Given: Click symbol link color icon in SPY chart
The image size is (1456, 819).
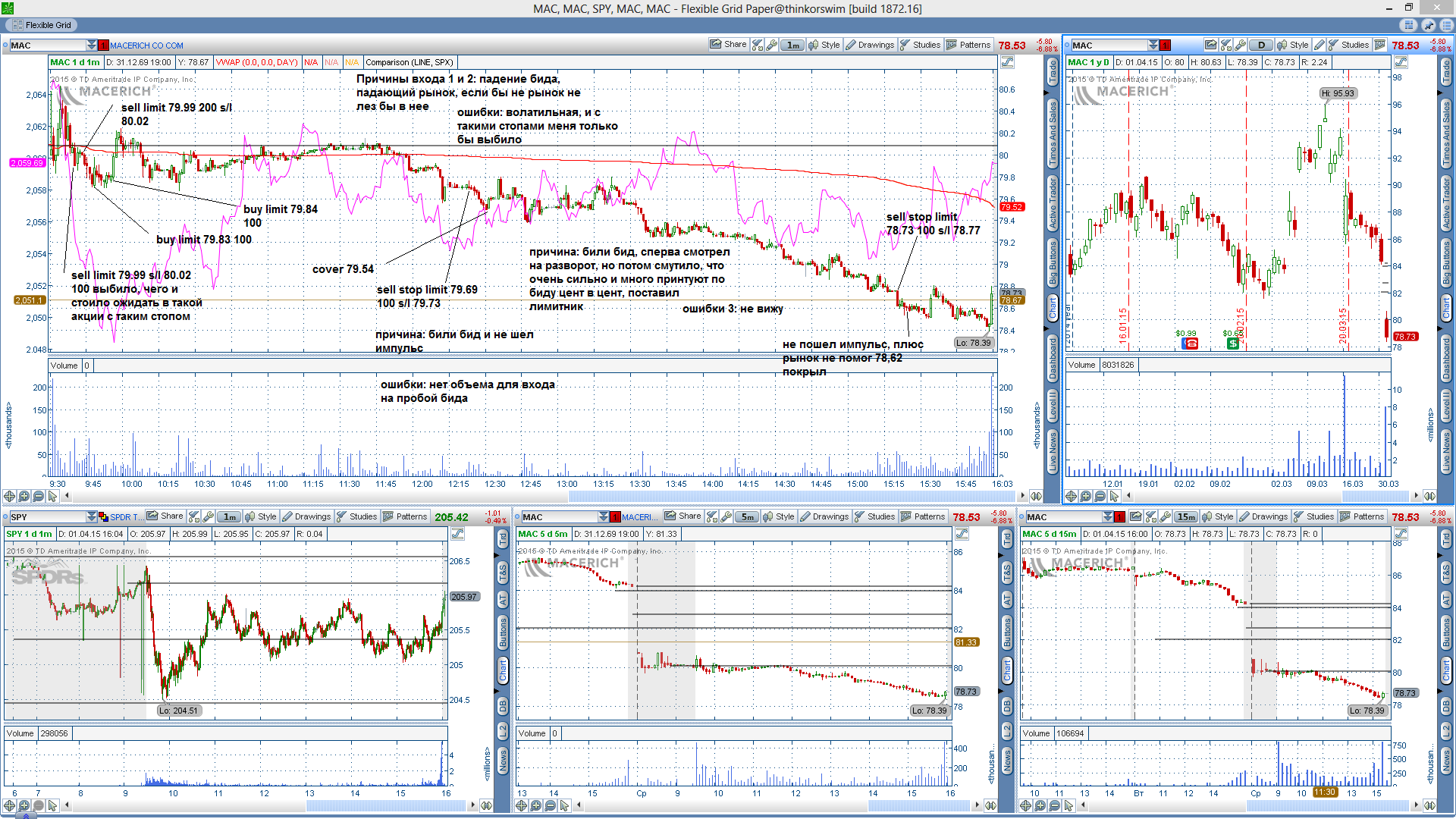Looking at the screenshot, I should (x=104, y=517).
